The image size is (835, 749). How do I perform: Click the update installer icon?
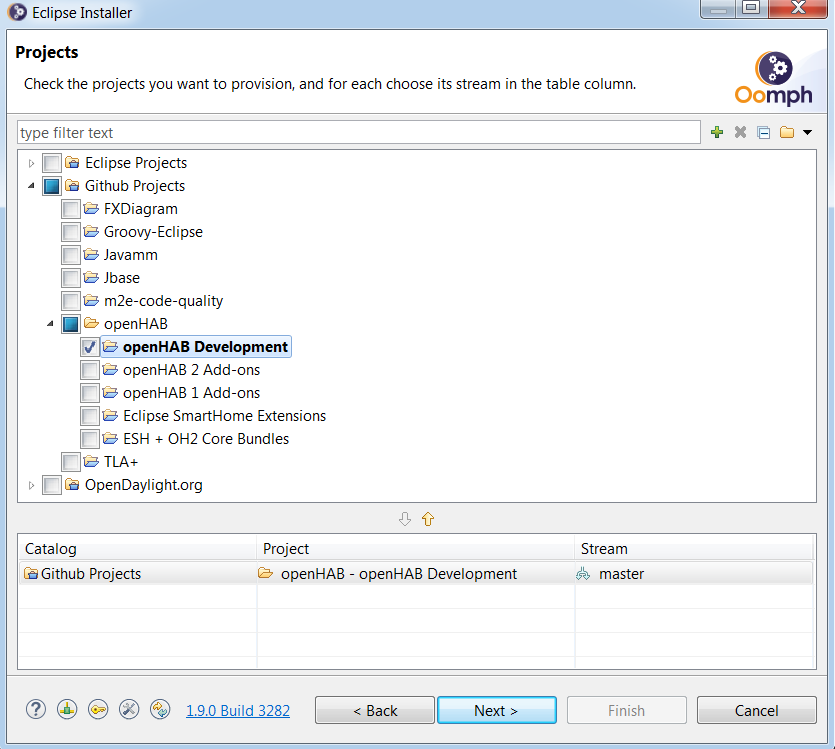tap(160, 709)
